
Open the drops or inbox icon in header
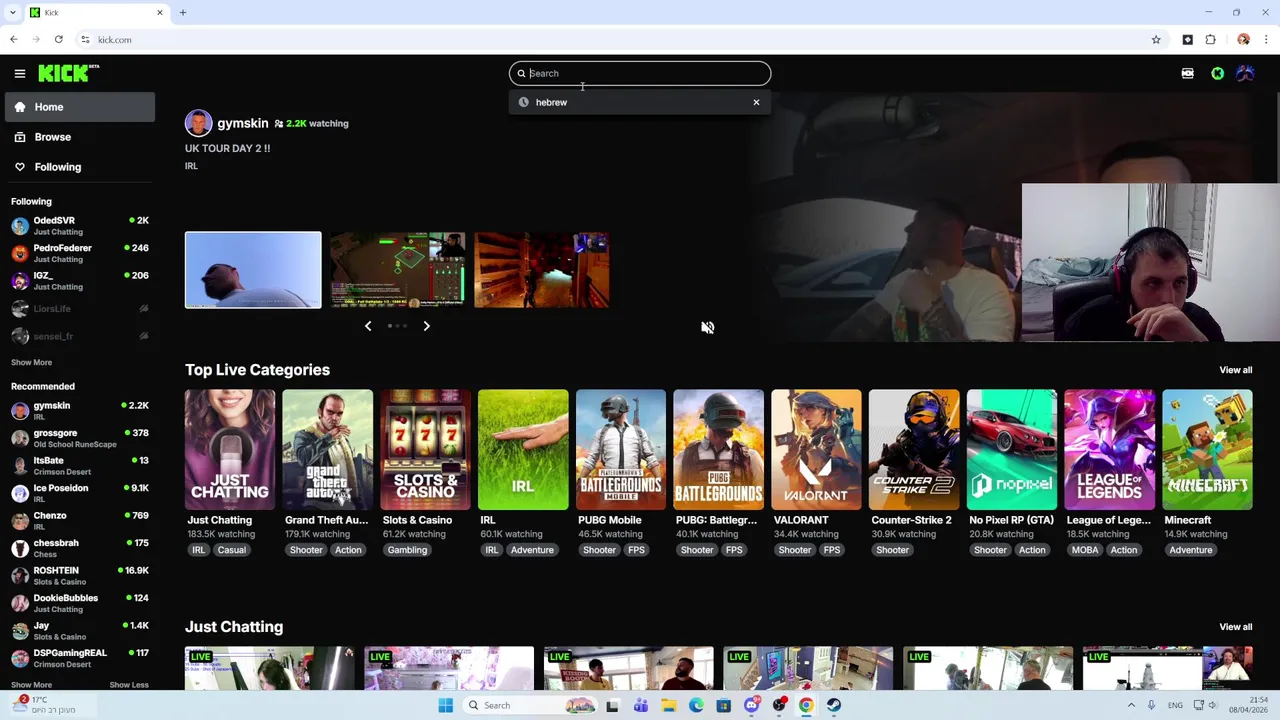[x=1187, y=73]
